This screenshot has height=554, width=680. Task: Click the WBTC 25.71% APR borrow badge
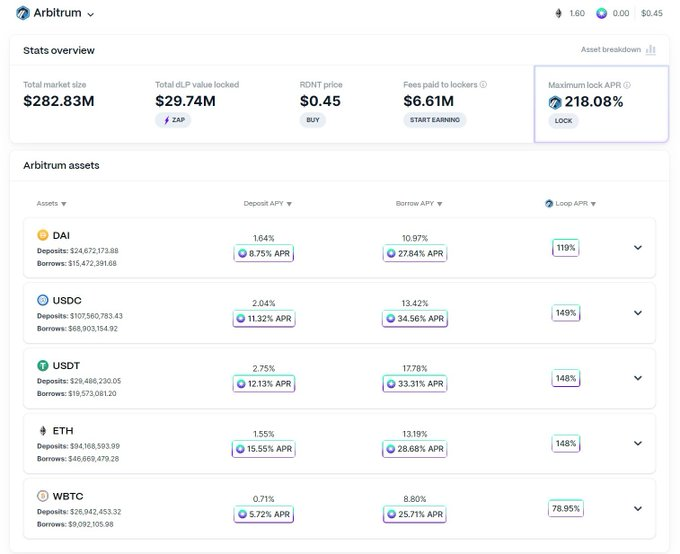click(415, 514)
